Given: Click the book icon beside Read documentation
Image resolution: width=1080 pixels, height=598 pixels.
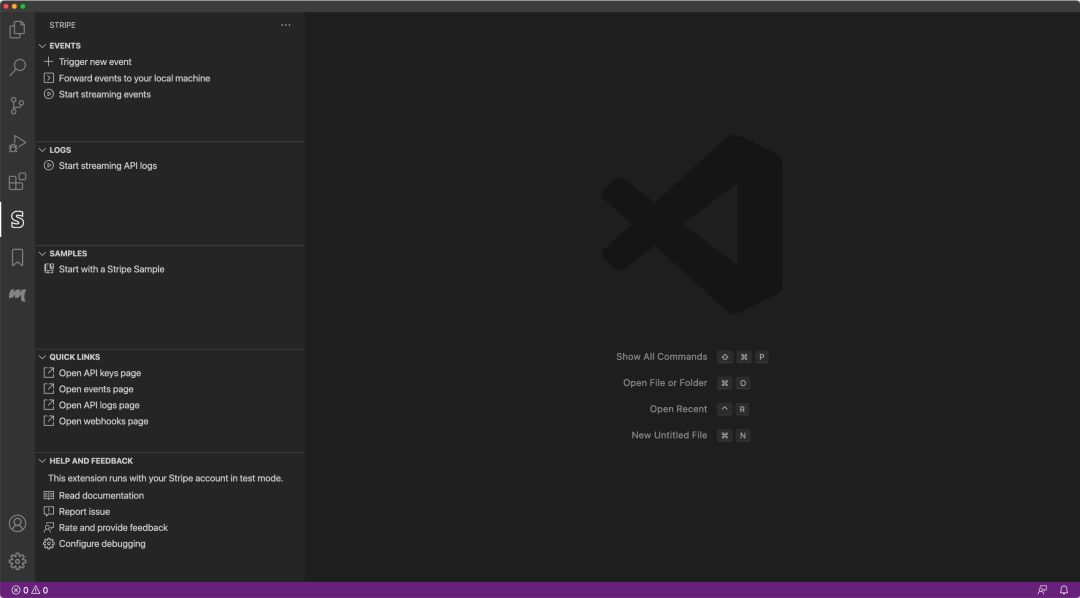Looking at the screenshot, I should [x=48, y=495].
